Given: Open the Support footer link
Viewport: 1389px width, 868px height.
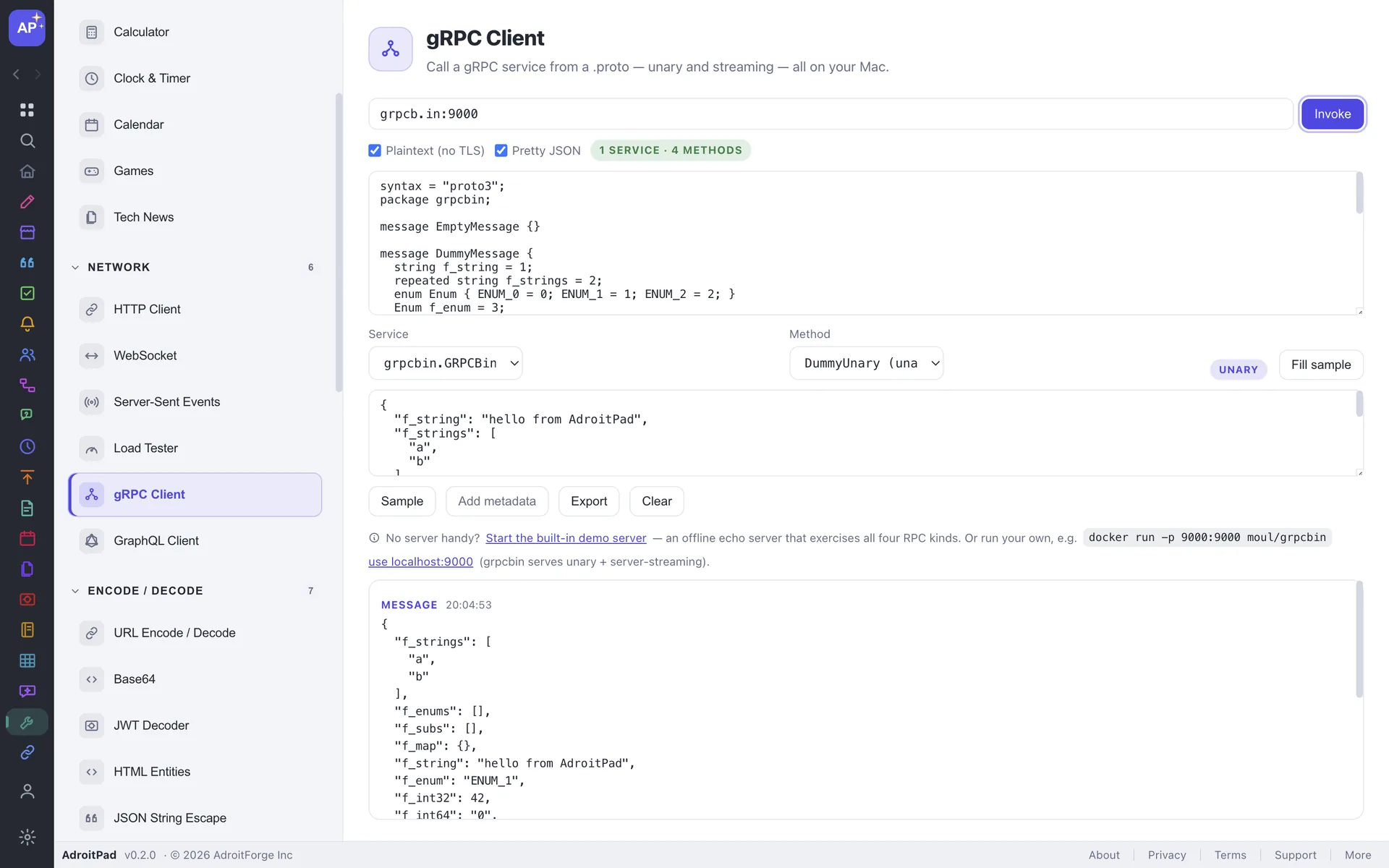Looking at the screenshot, I should click(x=1295, y=855).
